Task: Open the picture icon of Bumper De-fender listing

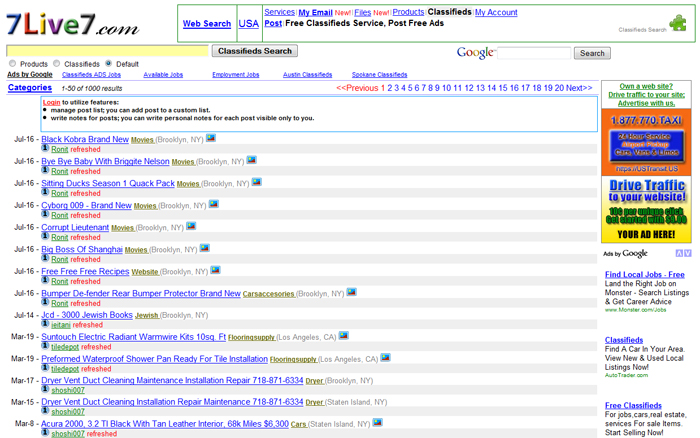Action: [x=352, y=292]
